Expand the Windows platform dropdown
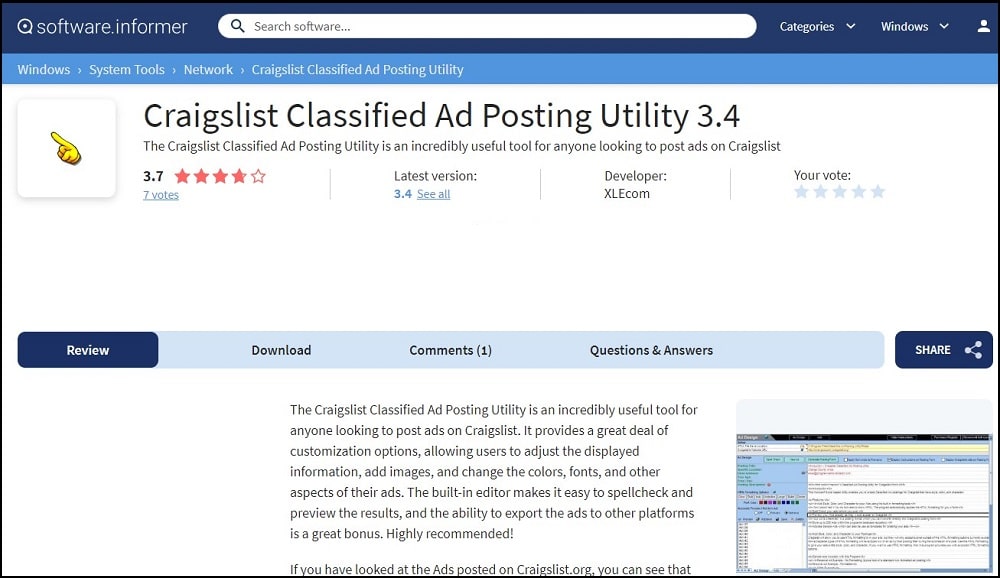 (915, 26)
